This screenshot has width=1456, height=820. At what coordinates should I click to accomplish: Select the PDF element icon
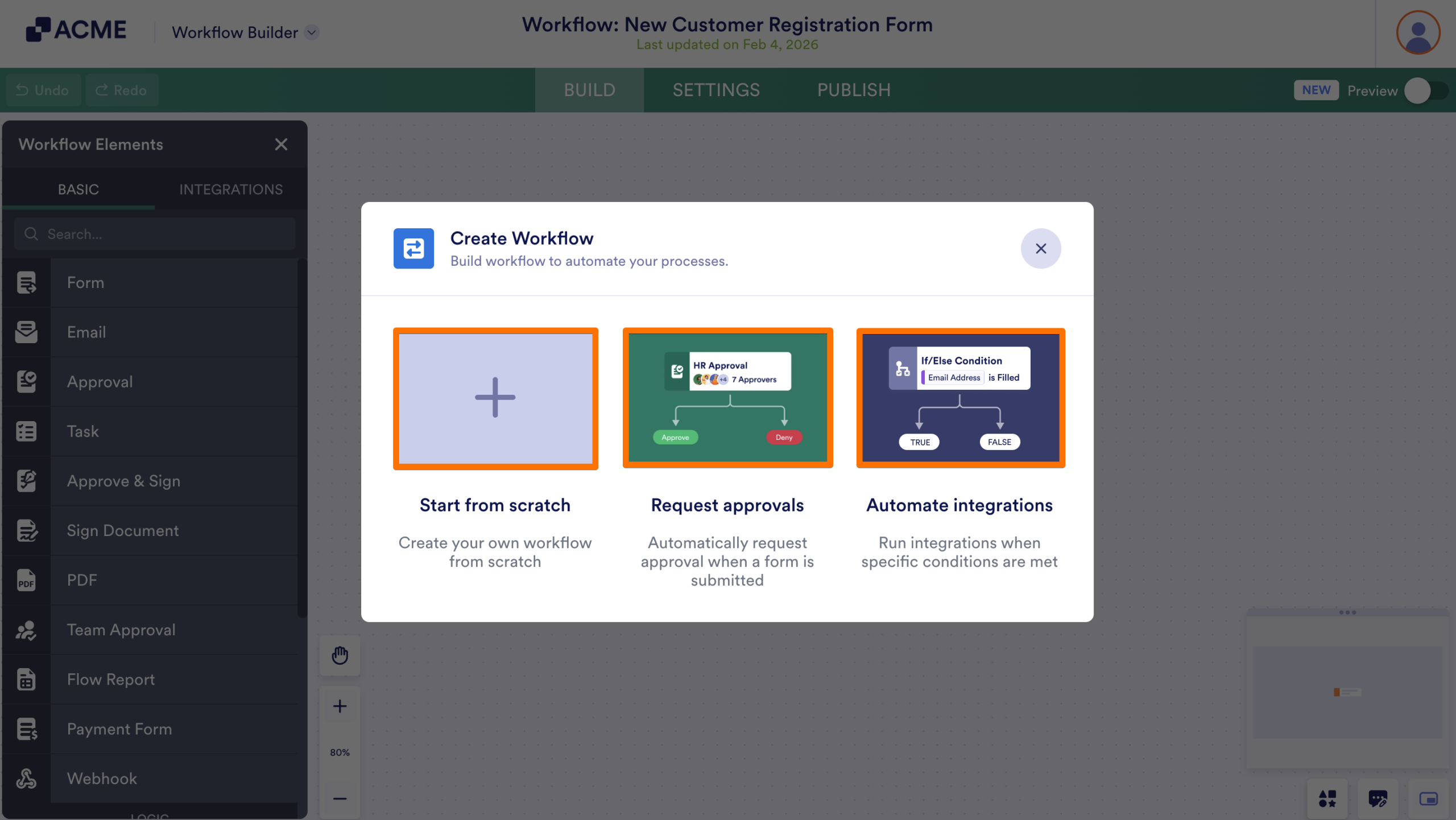click(26, 580)
